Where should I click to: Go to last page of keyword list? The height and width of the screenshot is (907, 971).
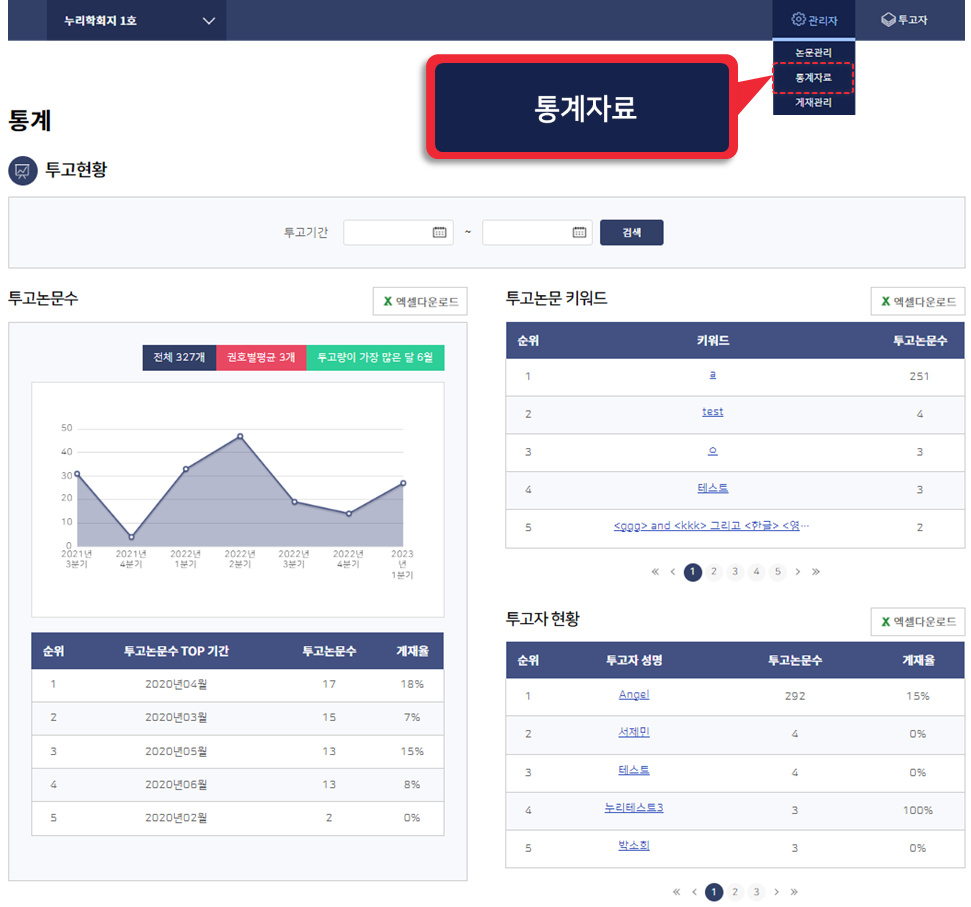[816, 572]
